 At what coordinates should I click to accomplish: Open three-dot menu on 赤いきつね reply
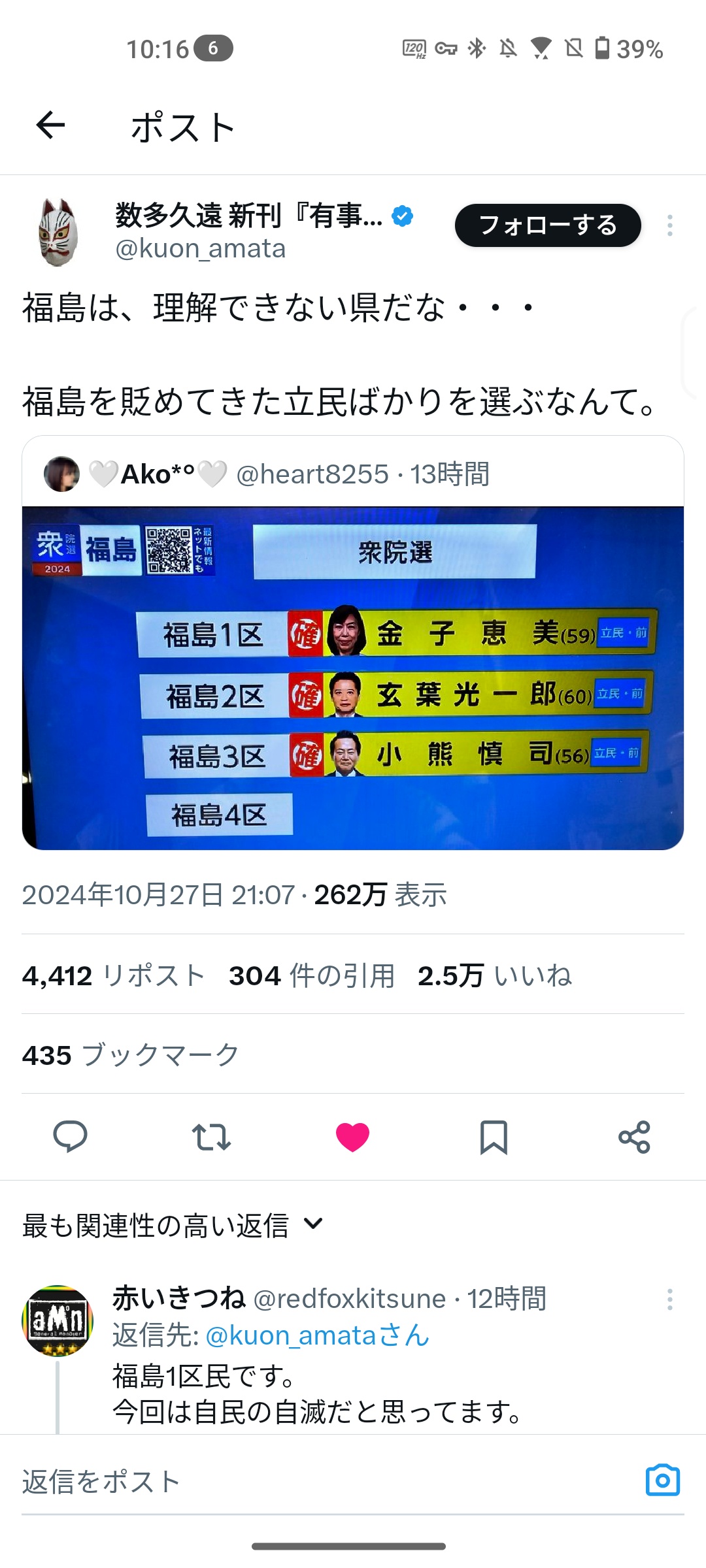(x=670, y=1299)
